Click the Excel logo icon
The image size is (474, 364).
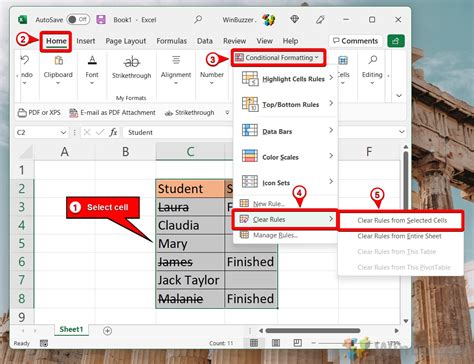(22, 20)
